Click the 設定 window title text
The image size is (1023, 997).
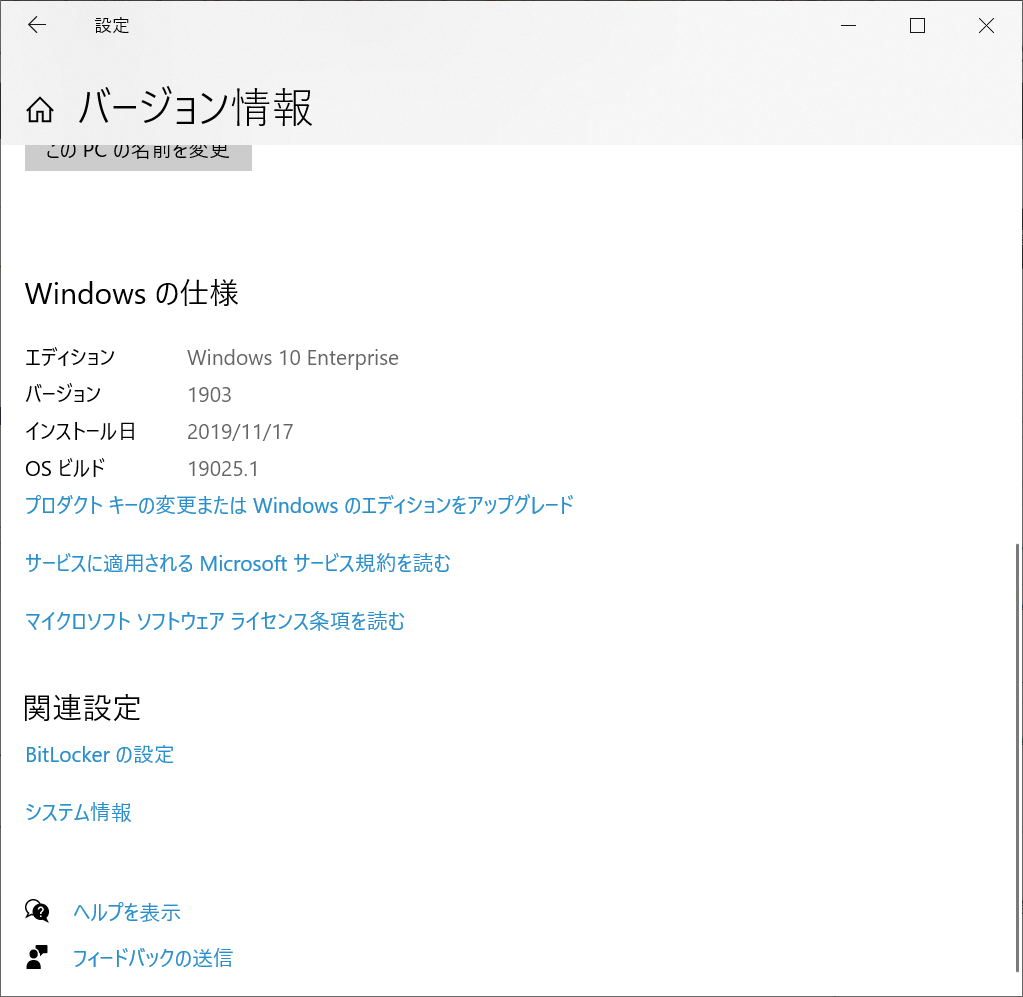tap(112, 25)
